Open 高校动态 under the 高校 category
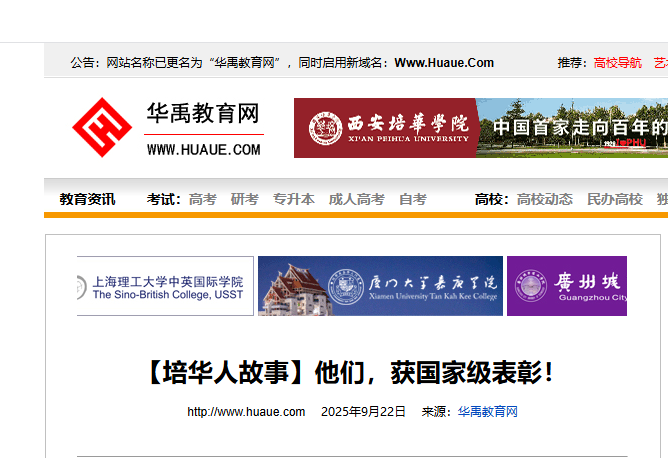668x458 pixels. point(544,199)
